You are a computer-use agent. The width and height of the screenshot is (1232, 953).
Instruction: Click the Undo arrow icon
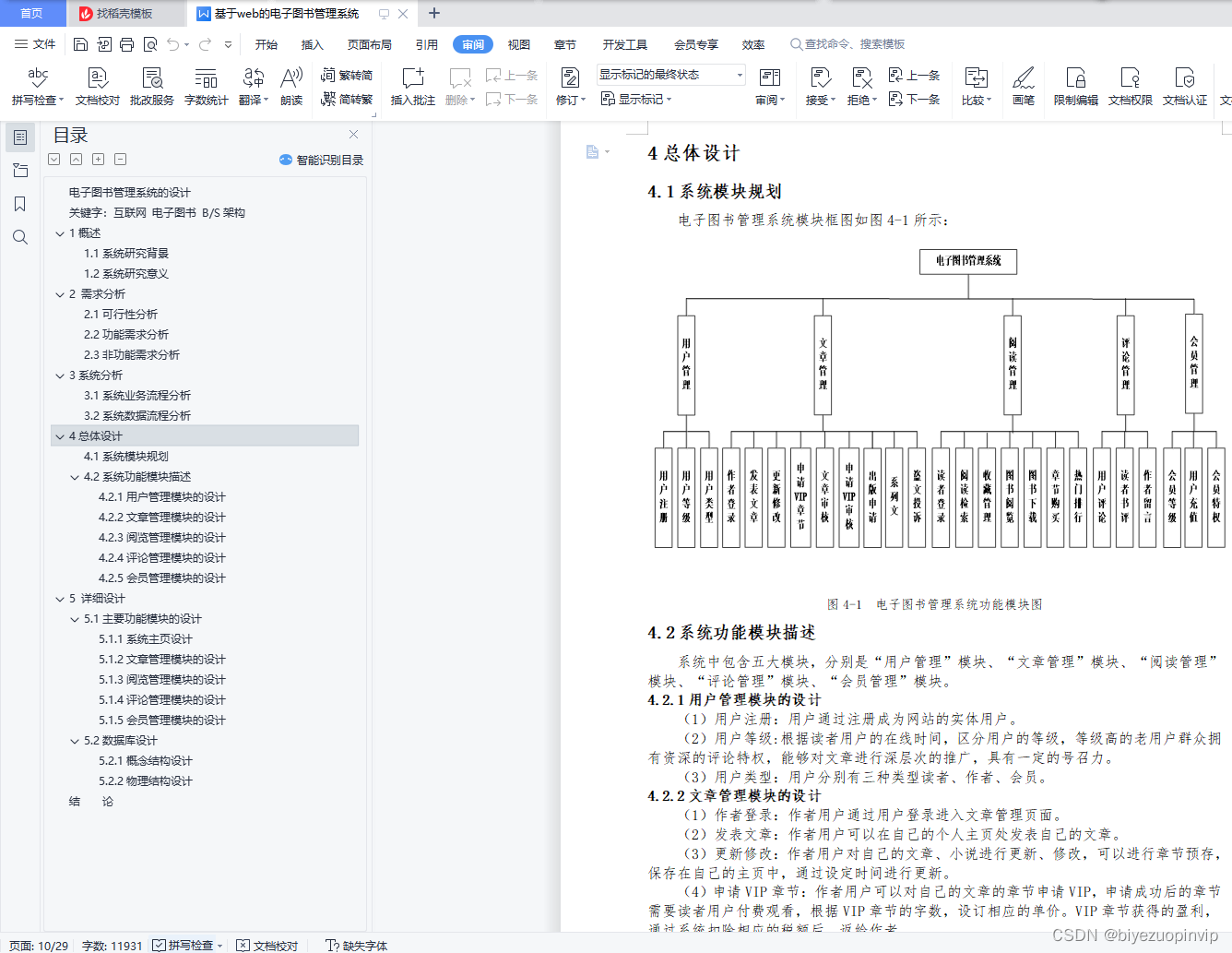(x=172, y=44)
